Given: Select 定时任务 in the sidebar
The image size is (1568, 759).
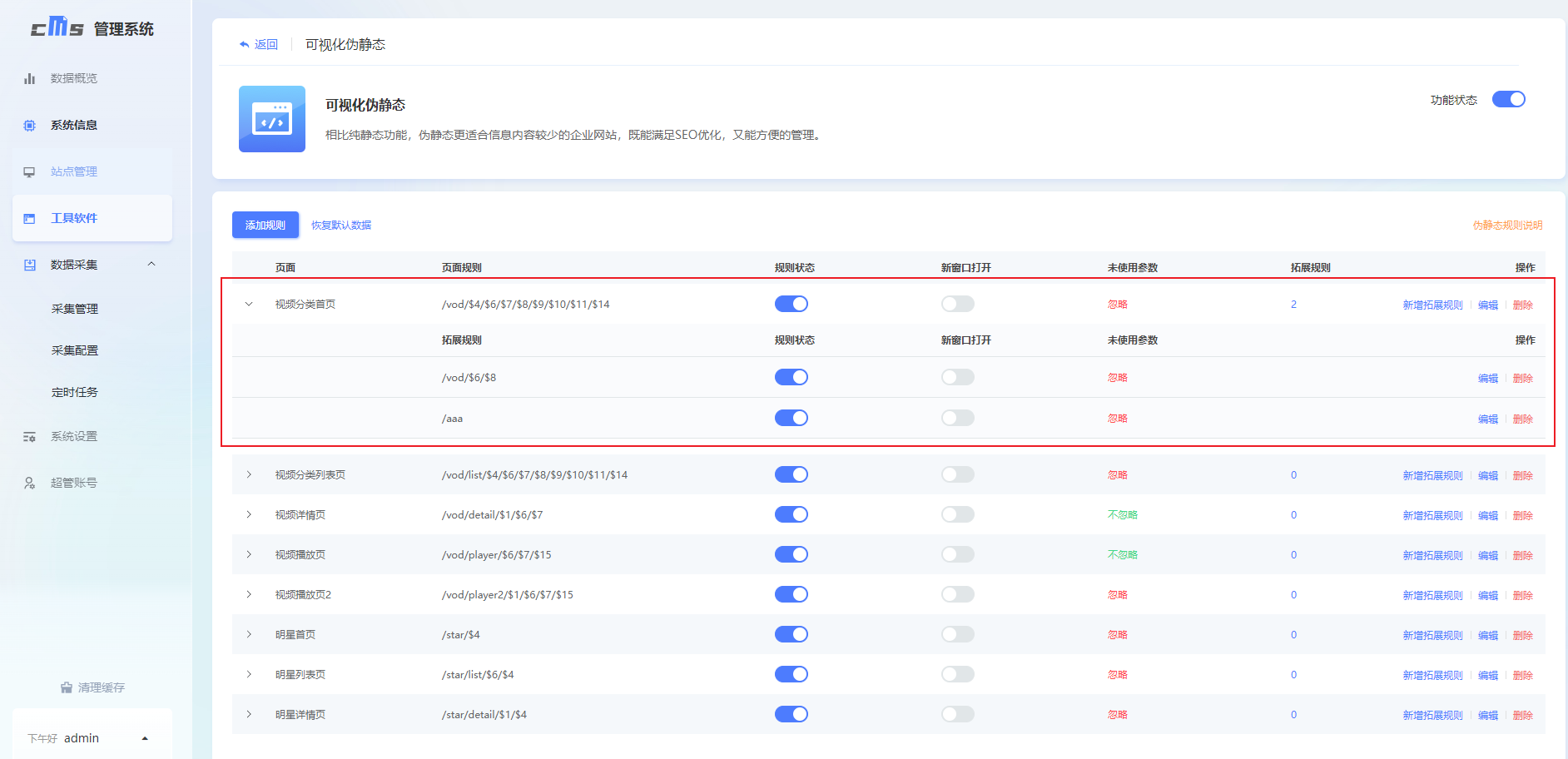Looking at the screenshot, I should coord(75,392).
